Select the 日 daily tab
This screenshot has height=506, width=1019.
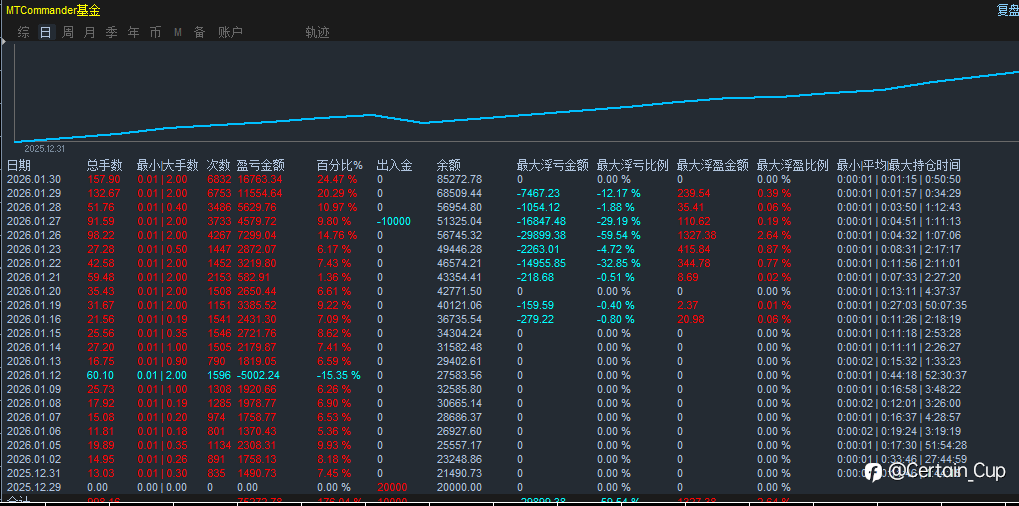tap(45, 32)
